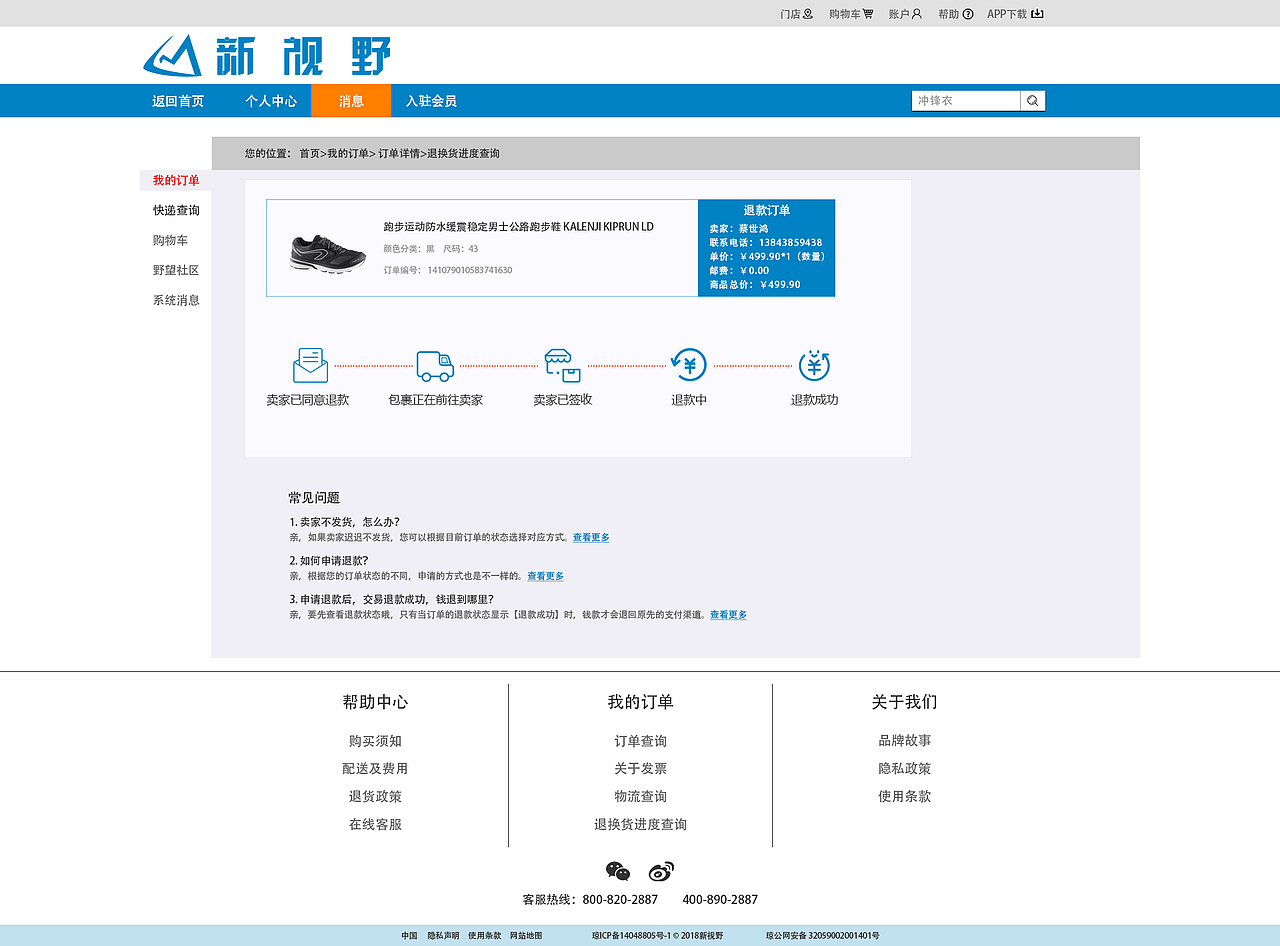Click the 退款中 refund progress icon
The width and height of the screenshot is (1280, 946).
[688, 365]
